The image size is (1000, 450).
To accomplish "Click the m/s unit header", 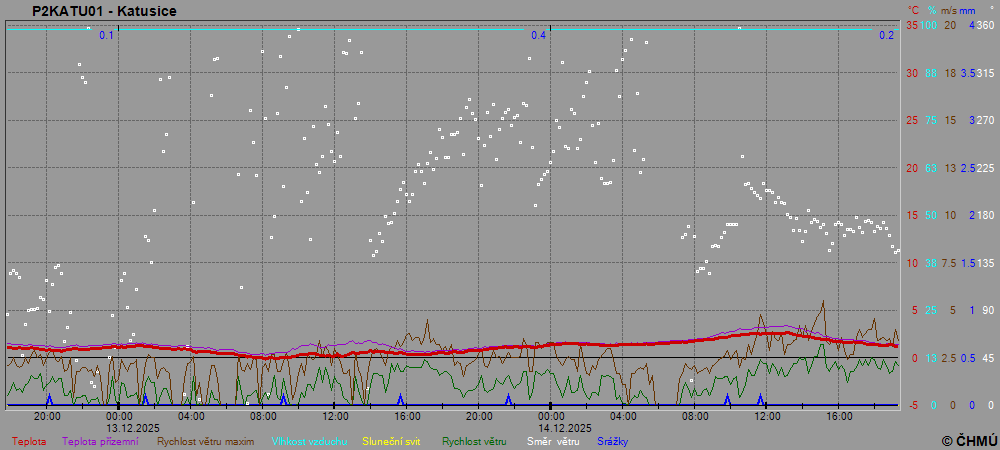I will pyautogui.click(x=949, y=10).
